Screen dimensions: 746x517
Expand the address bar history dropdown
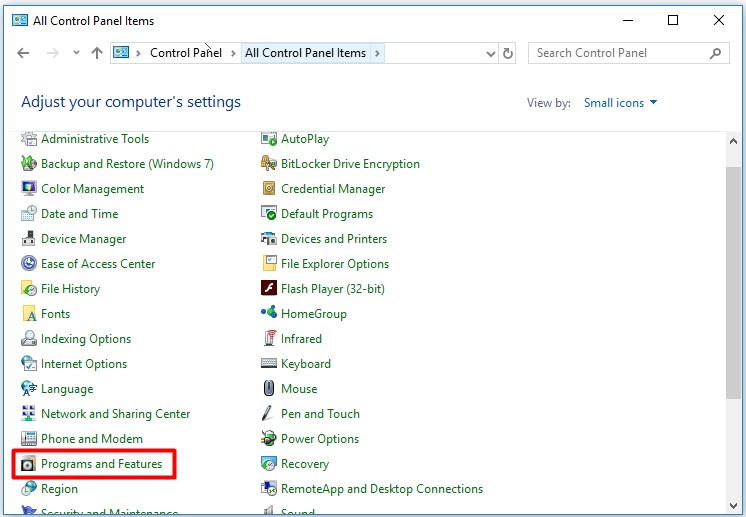(x=491, y=53)
